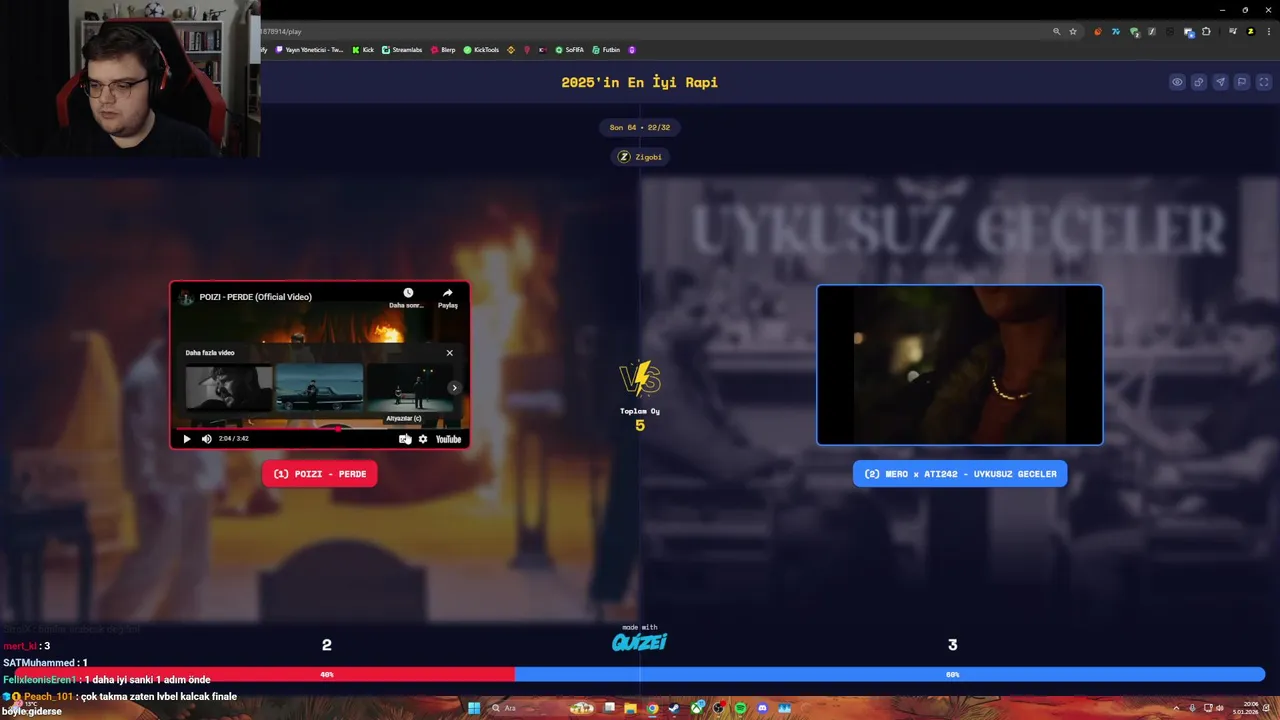Open the SoFIFA bookmark
The image size is (1280, 720).
pyautogui.click(x=570, y=50)
